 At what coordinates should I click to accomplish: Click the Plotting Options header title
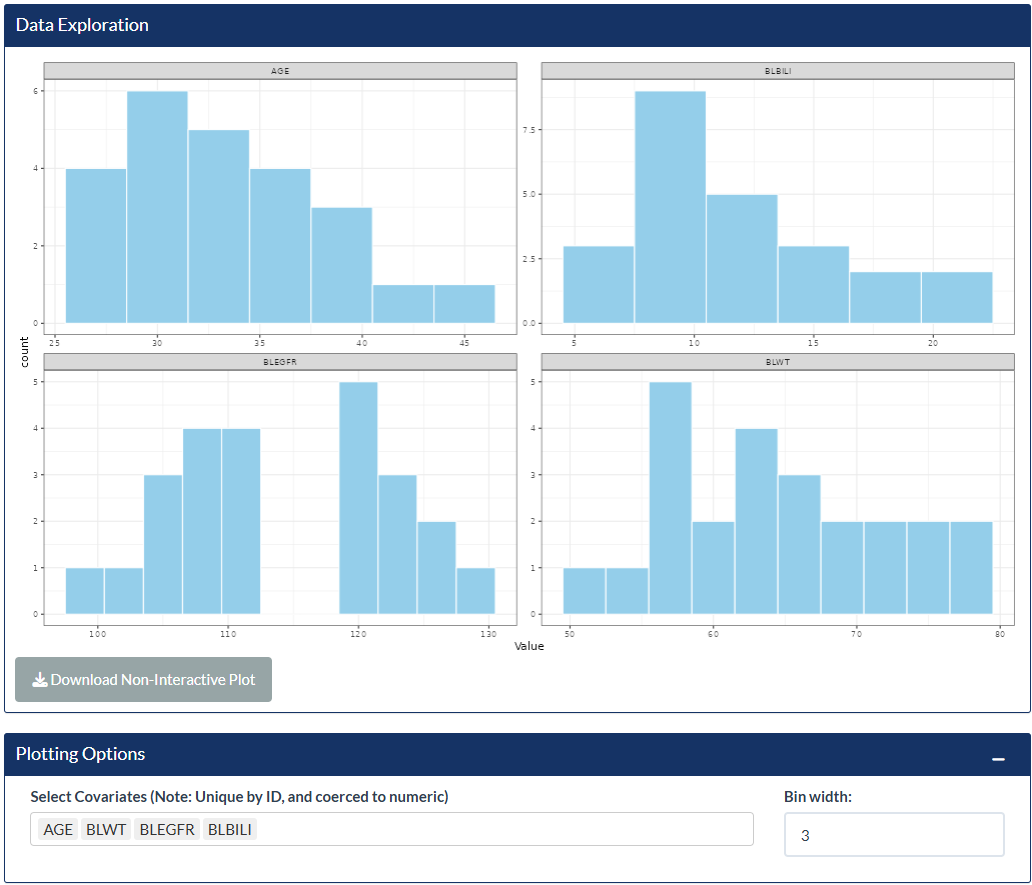click(x=81, y=754)
